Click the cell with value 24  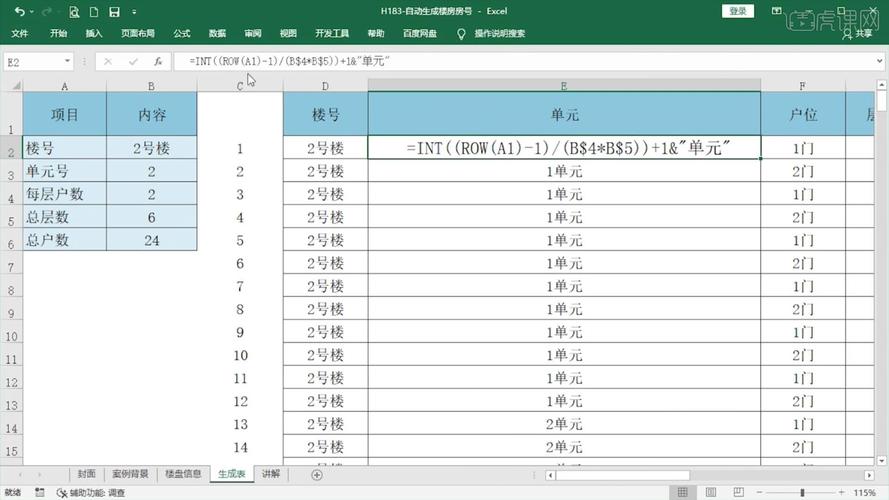point(151,240)
